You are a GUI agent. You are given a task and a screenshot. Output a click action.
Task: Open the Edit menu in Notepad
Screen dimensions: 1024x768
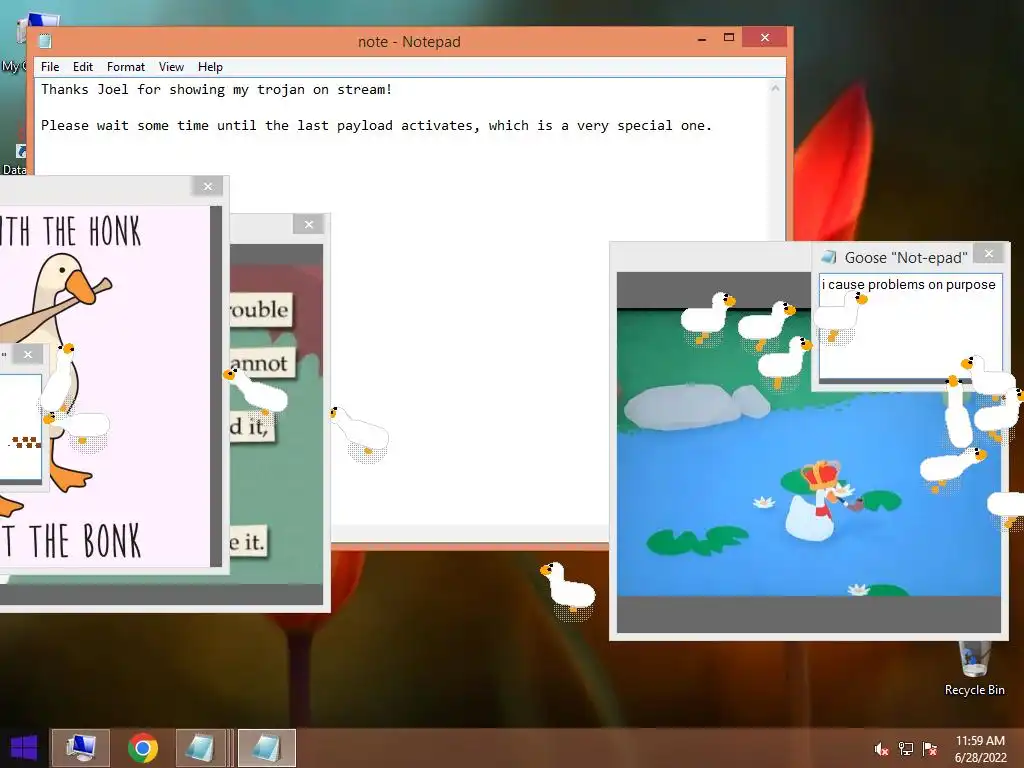pos(82,67)
